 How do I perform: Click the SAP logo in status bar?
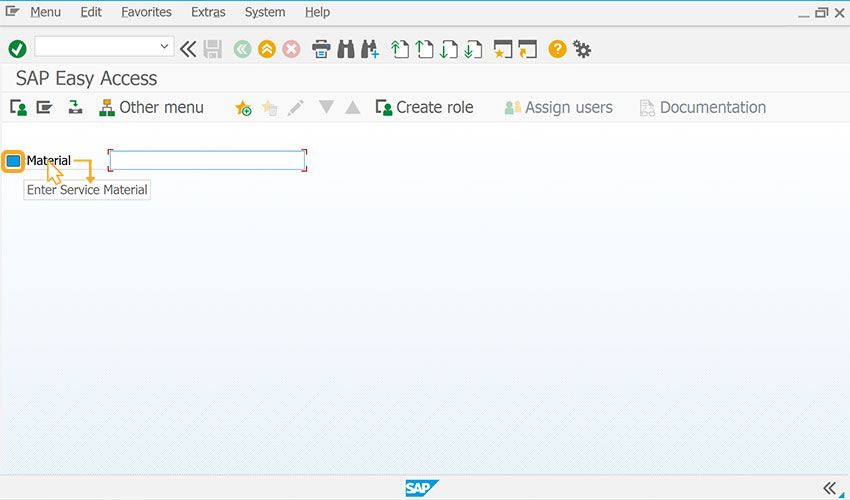422,488
